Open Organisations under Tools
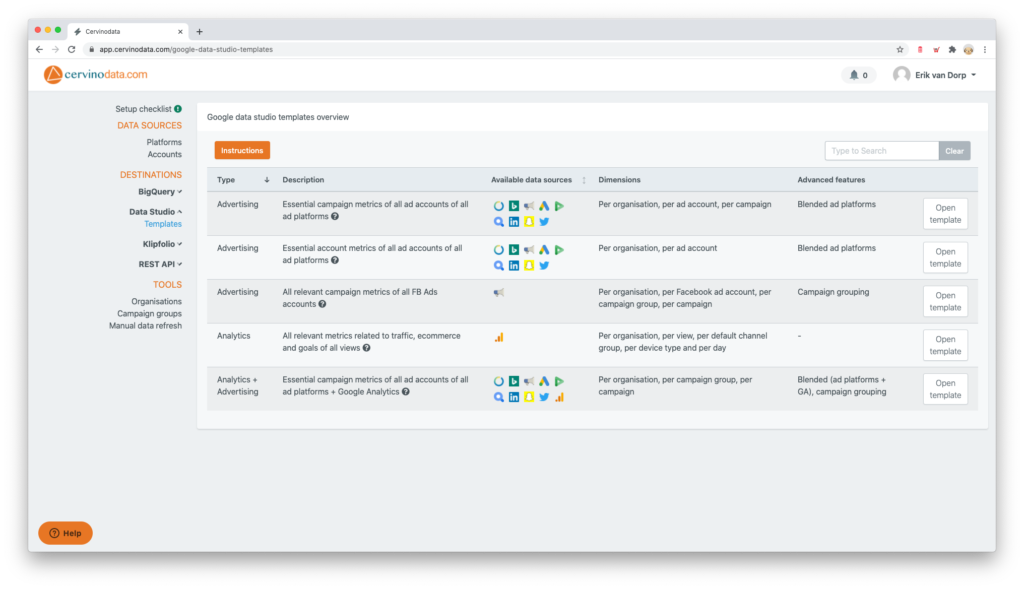This screenshot has height=589, width=1024. pos(156,302)
